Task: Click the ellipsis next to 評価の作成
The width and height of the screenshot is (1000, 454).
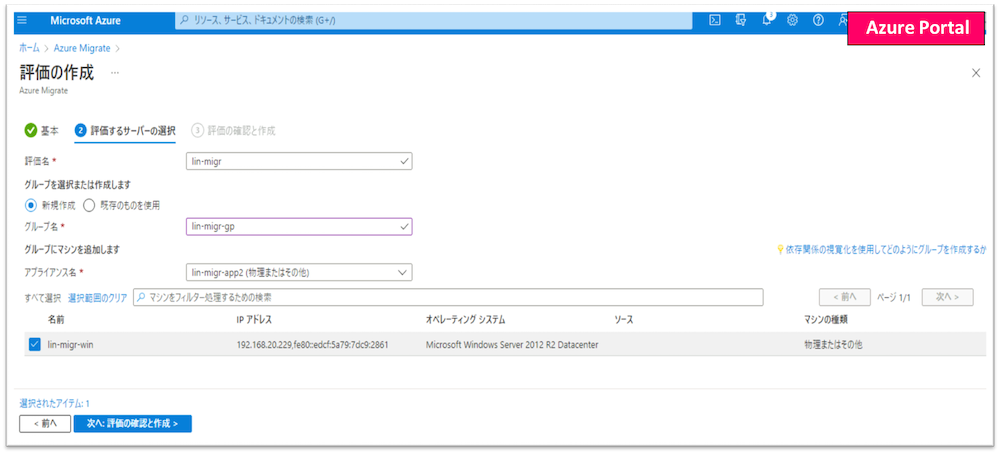Action: [x=115, y=73]
